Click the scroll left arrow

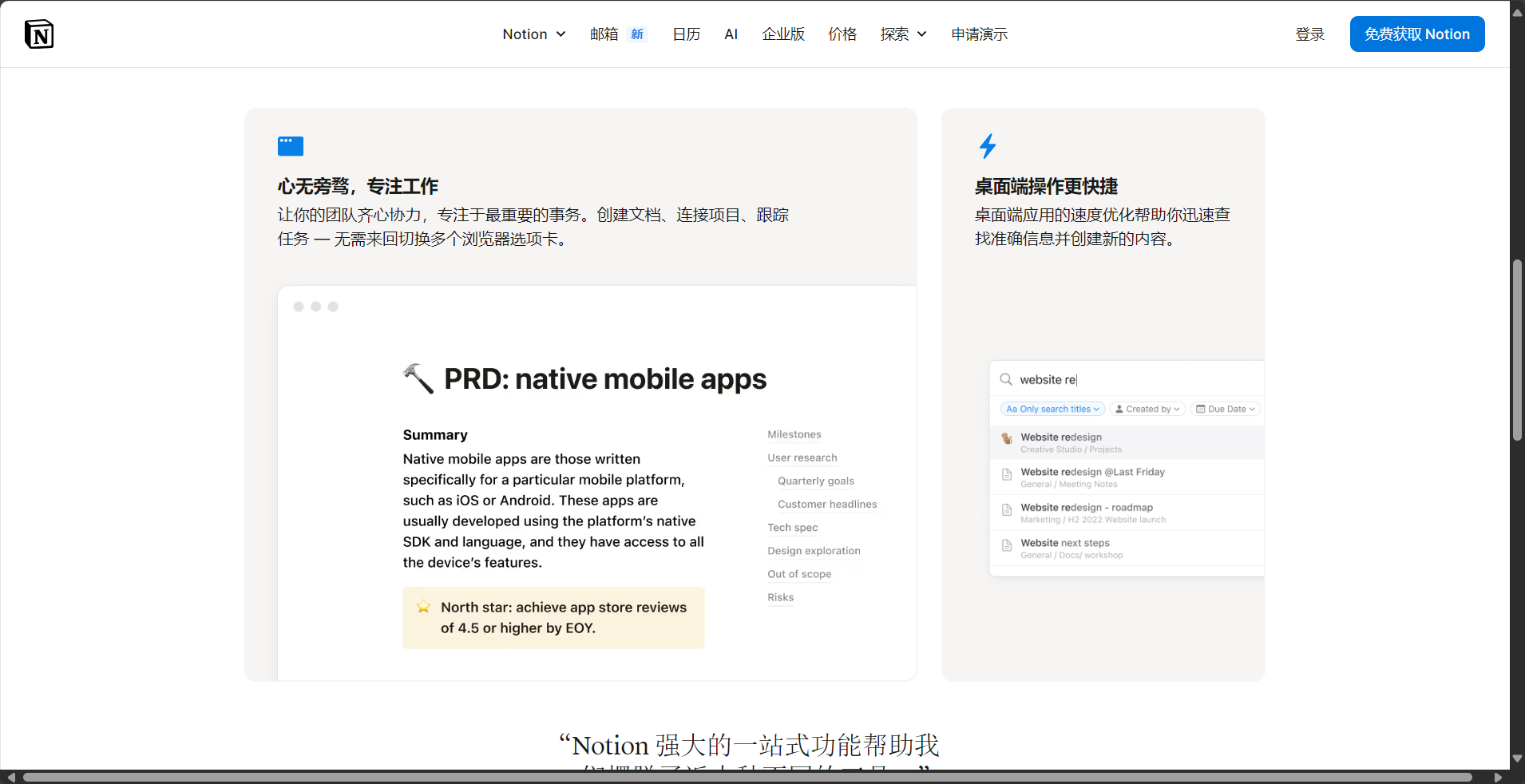click(11, 777)
